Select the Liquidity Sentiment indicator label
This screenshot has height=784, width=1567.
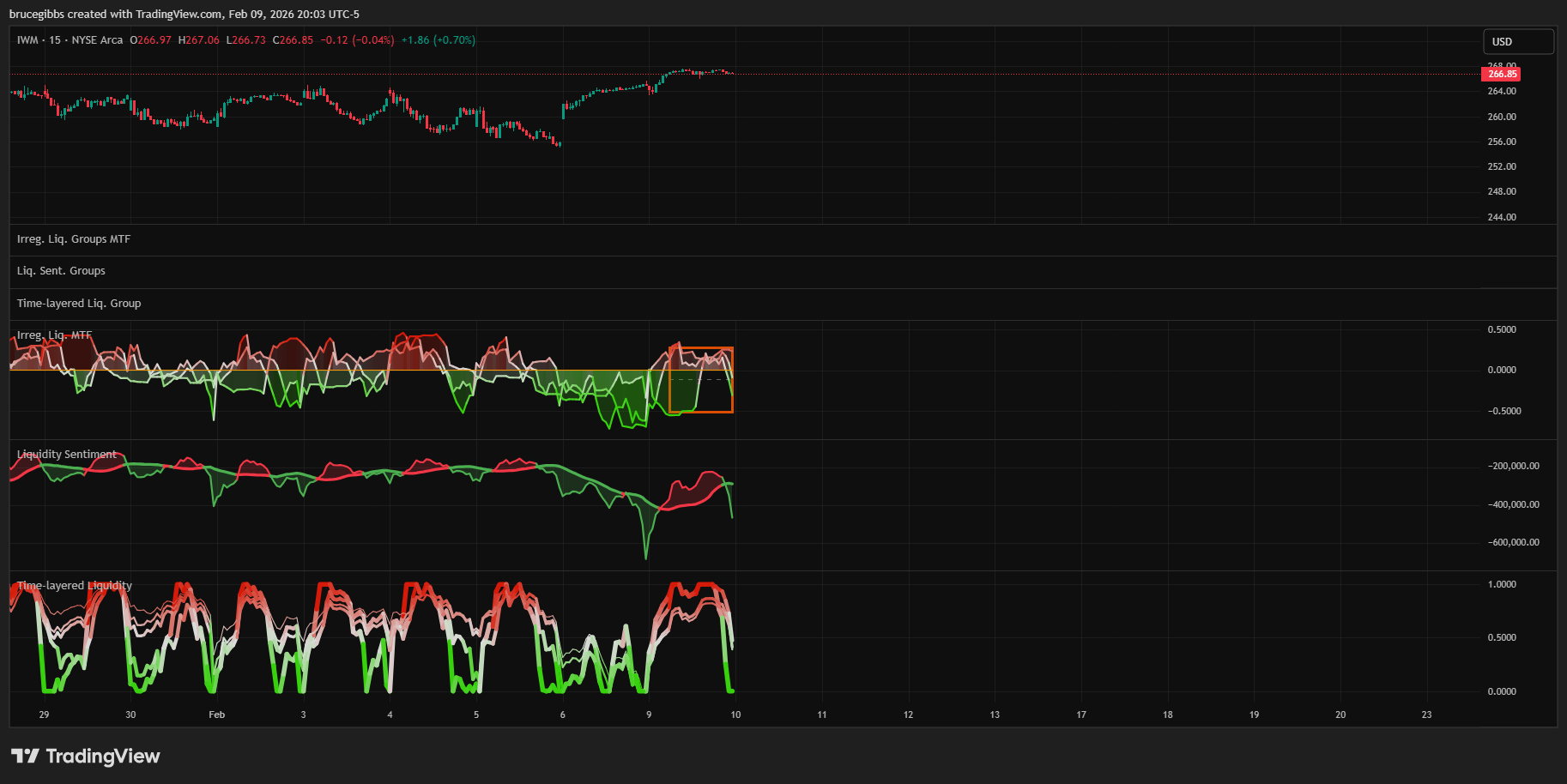coord(66,455)
